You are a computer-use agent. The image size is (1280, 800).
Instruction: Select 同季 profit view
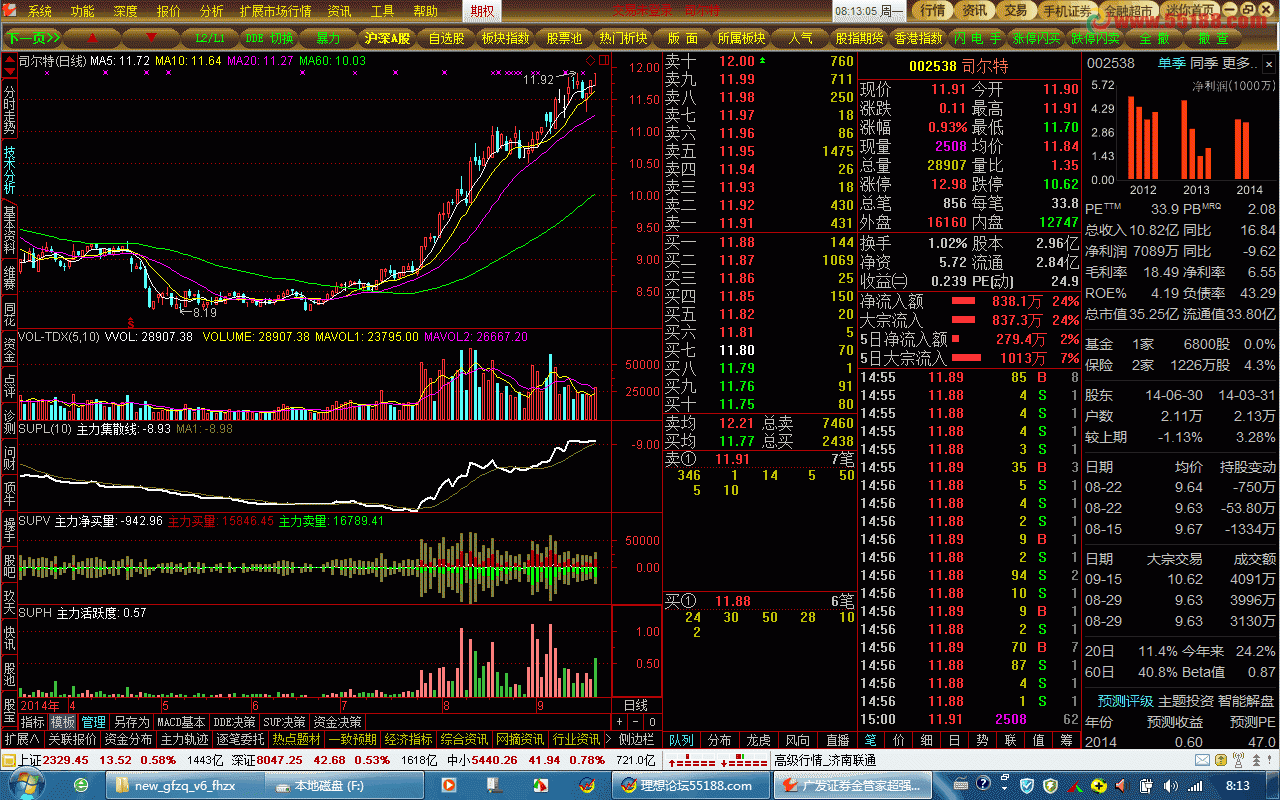pyautogui.click(x=1203, y=63)
